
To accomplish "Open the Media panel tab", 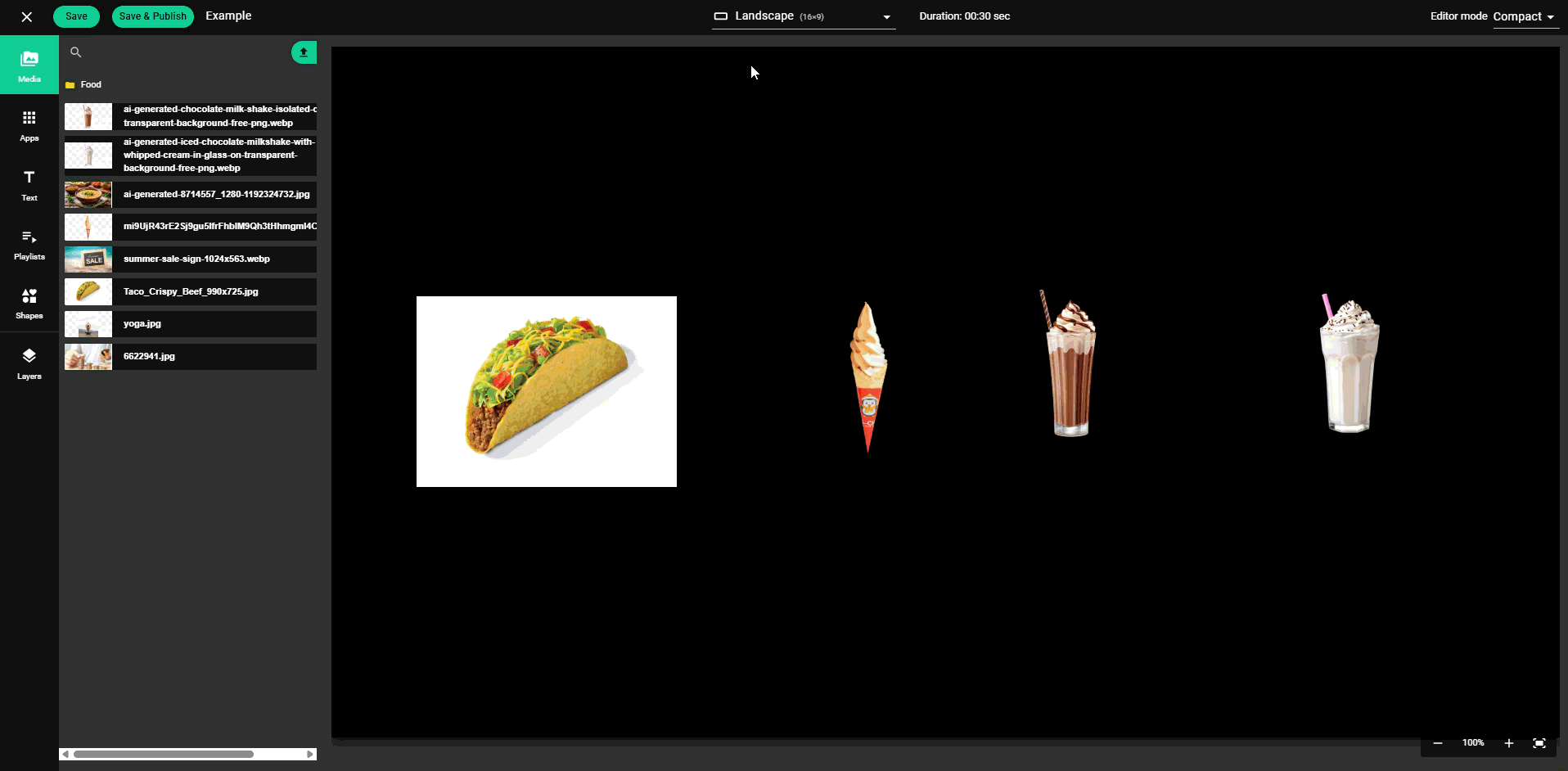I will coord(29,65).
